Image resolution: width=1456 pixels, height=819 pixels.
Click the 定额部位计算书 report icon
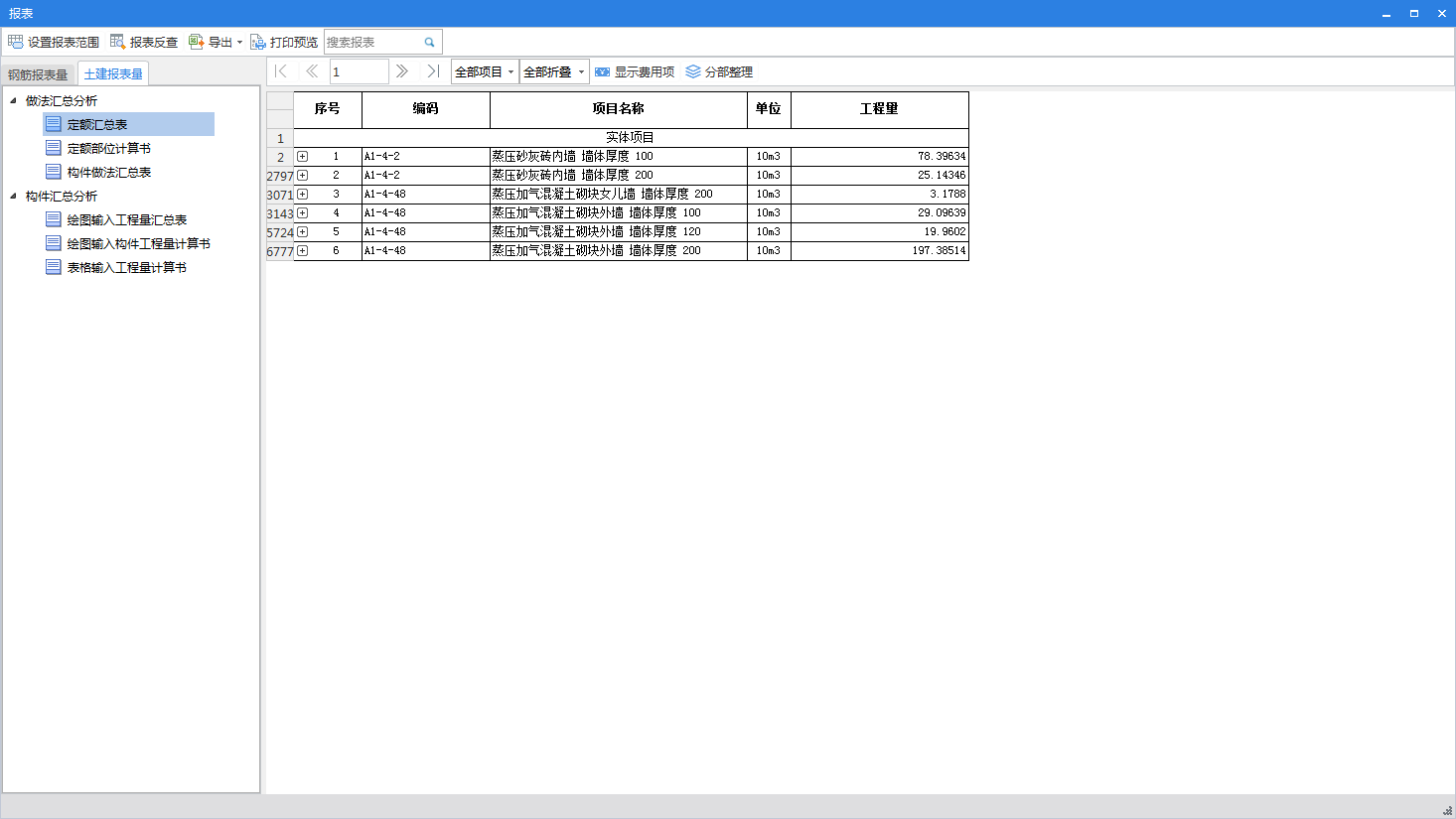(54, 148)
